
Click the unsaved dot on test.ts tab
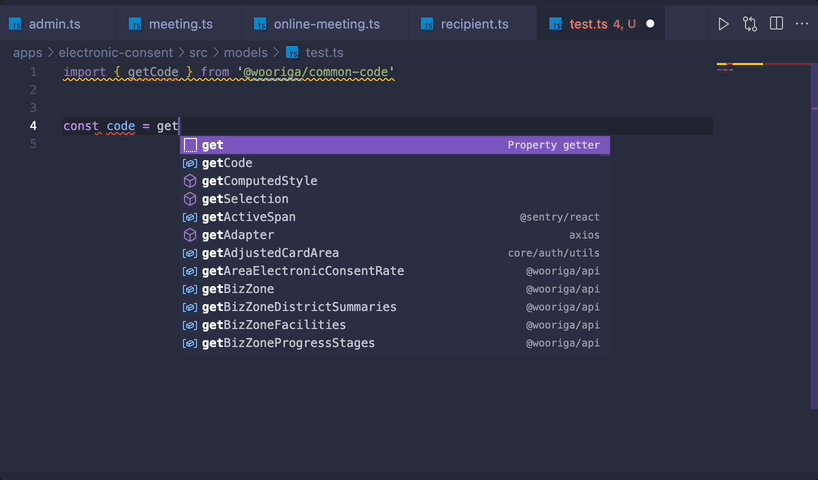pyautogui.click(x=650, y=23)
